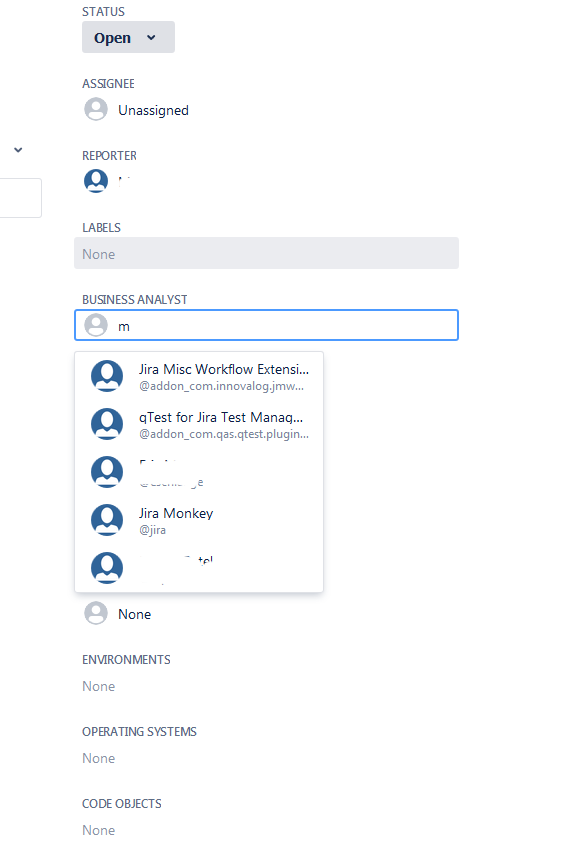This screenshot has width=588, height=856.
Task: Click the Reporter avatar icon
Action: 96,181
